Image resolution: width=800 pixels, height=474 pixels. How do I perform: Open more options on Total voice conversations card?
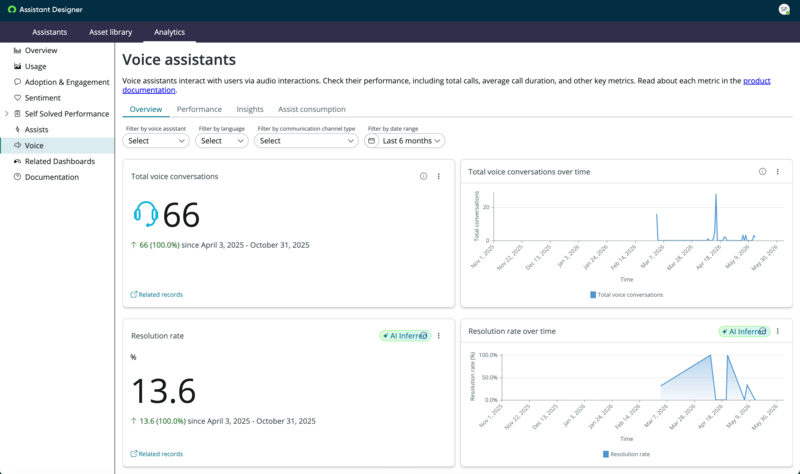(438, 176)
